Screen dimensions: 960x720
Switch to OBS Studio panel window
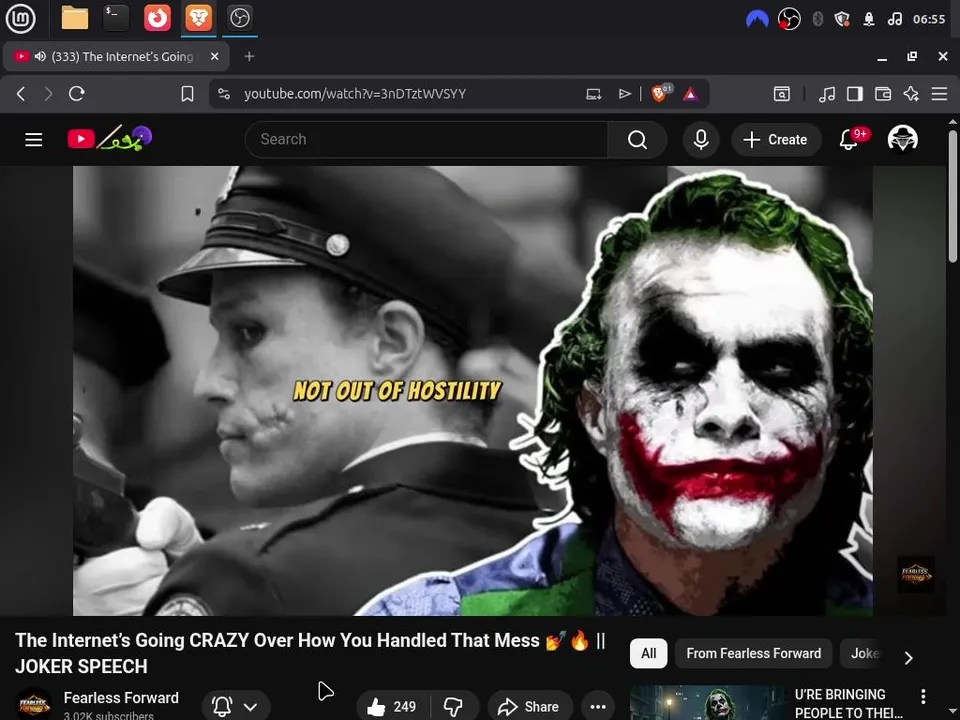(239, 18)
